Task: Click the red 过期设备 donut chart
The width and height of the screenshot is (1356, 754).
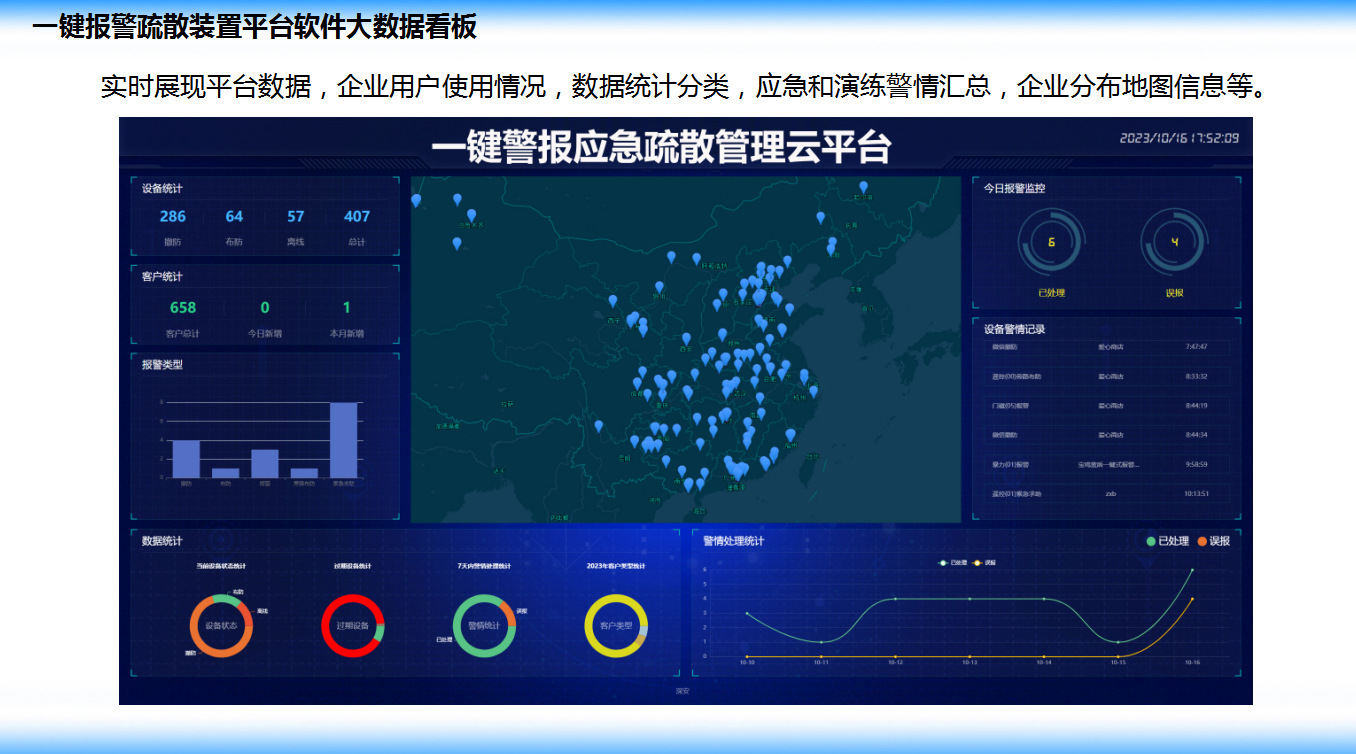Action: (352, 625)
